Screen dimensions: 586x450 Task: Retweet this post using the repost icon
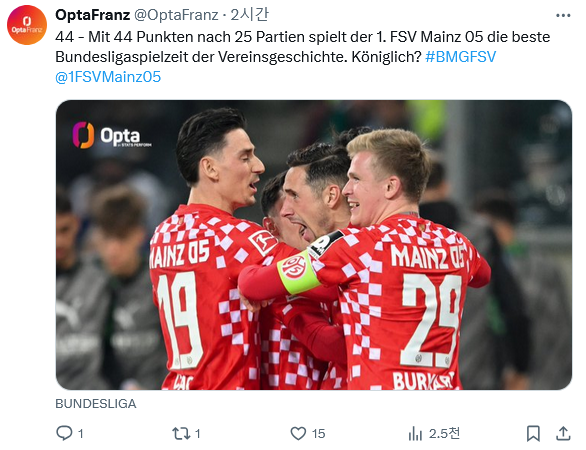[181, 433]
